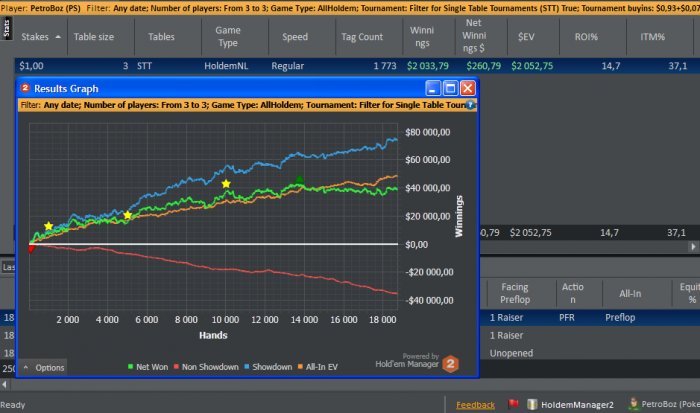This screenshot has width=700, height=413.
Task: Click the HoldemNL game type cell
Action: [x=226, y=66]
